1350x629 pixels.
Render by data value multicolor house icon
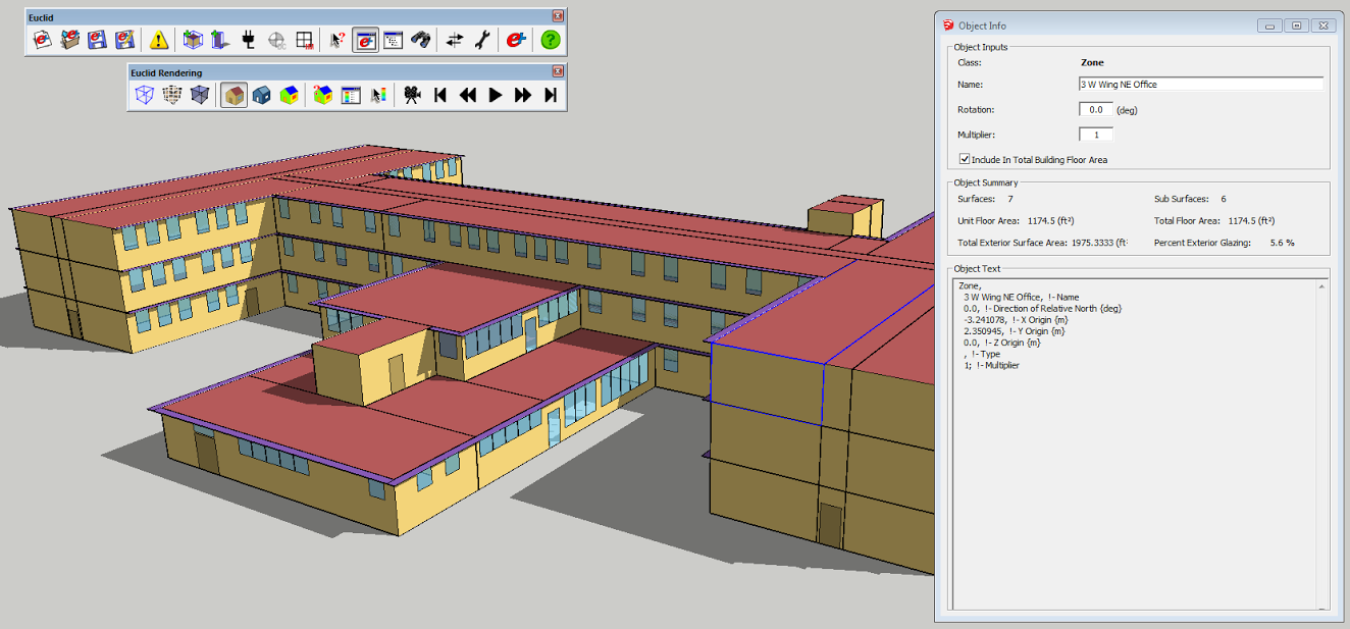pyautogui.click(x=289, y=95)
